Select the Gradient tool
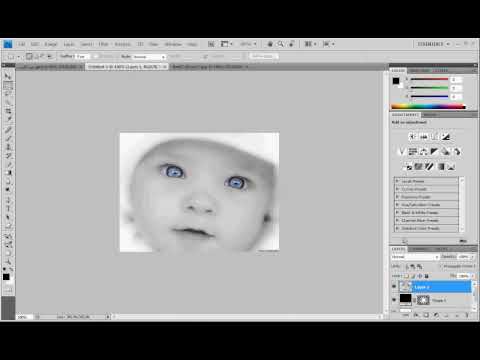 point(8,173)
